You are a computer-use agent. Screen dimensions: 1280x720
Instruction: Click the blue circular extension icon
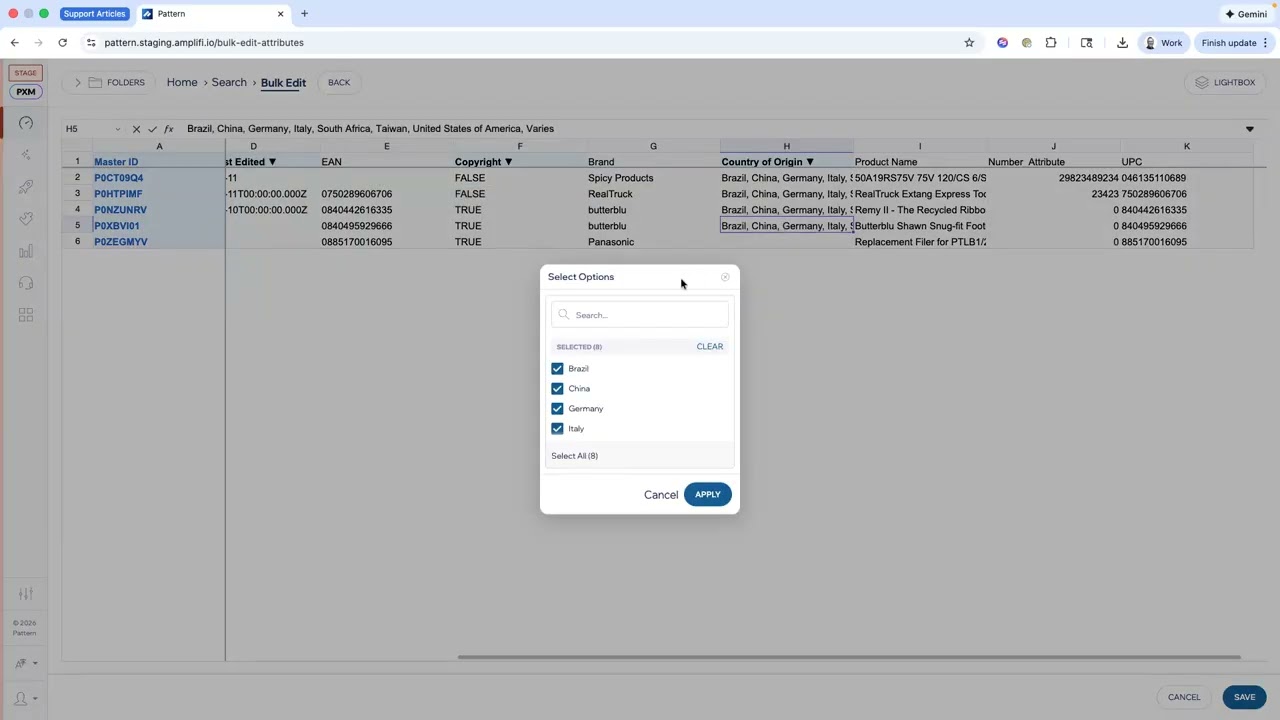point(1003,43)
